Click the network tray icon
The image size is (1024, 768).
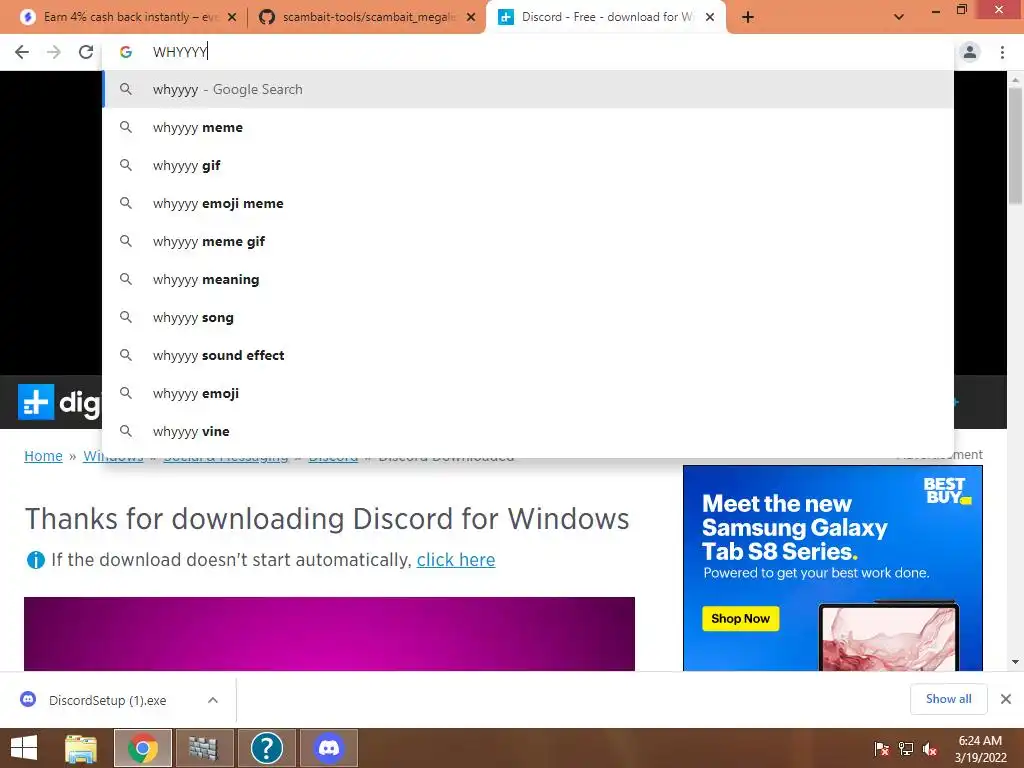click(906, 749)
